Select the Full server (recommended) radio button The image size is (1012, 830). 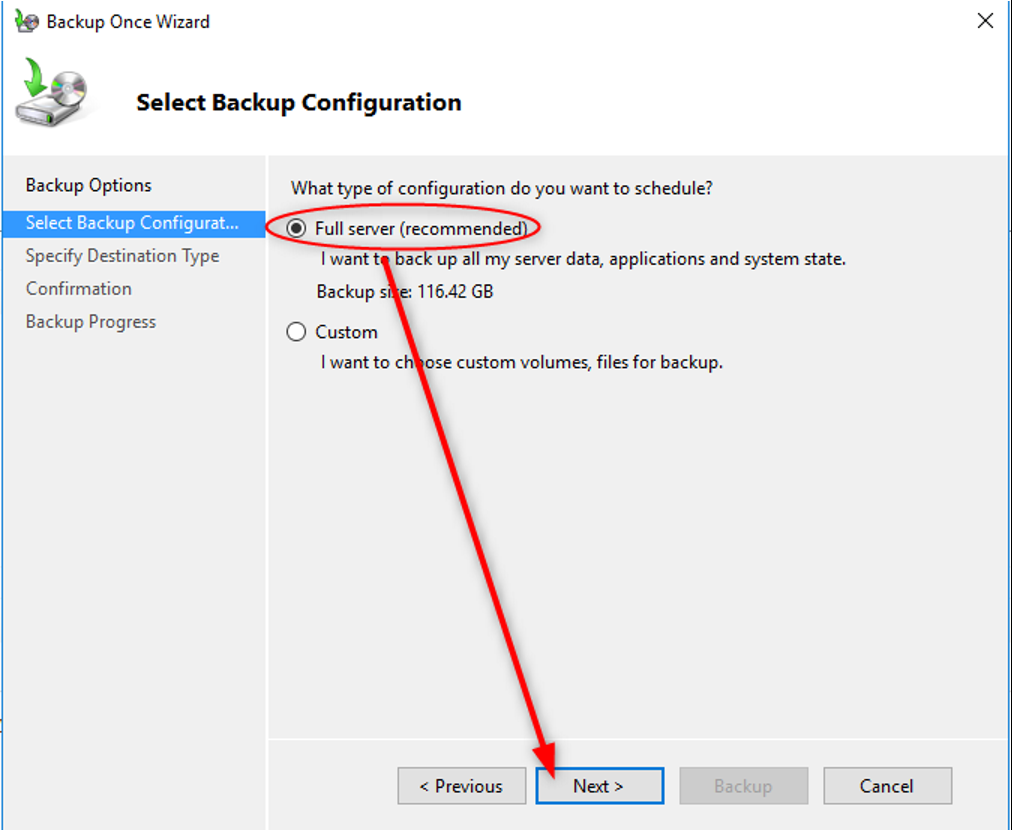pyautogui.click(x=297, y=229)
